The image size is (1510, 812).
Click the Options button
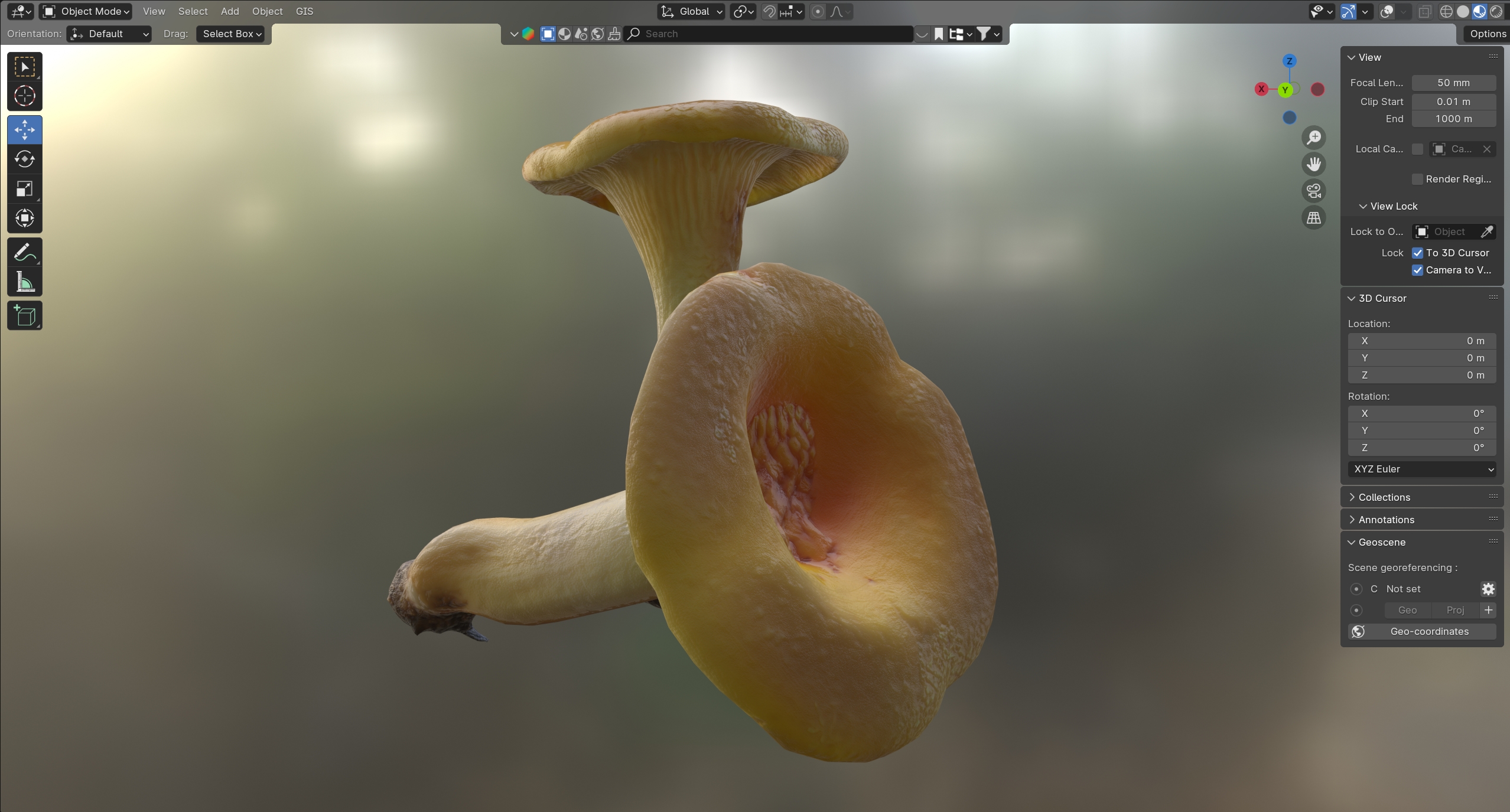pyautogui.click(x=1487, y=34)
